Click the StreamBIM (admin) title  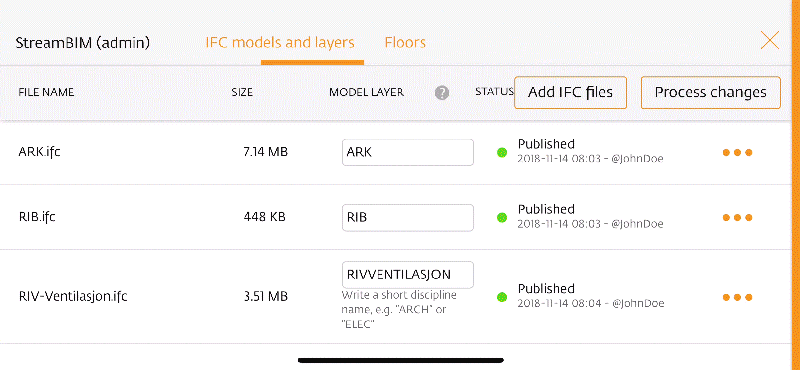(83, 43)
